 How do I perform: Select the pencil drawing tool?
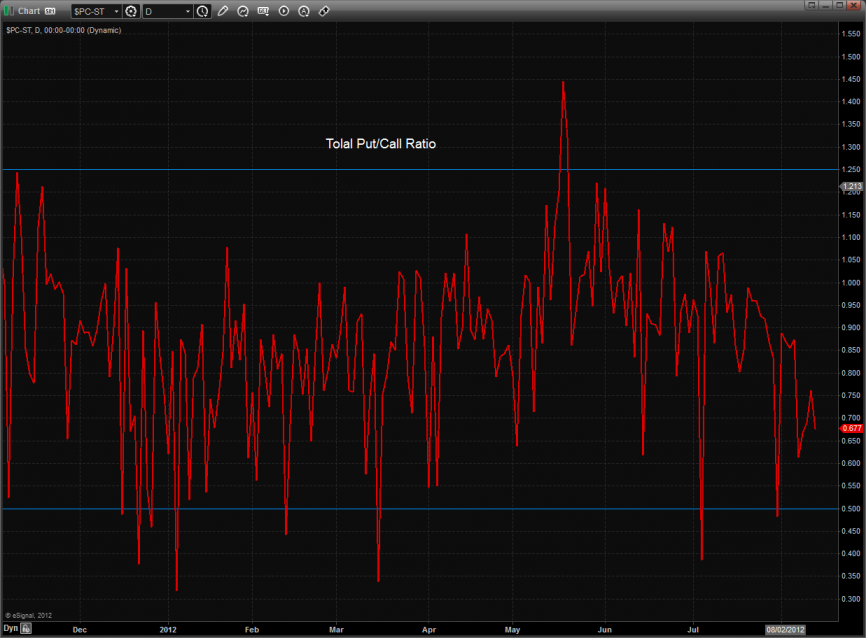pos(223,11)
